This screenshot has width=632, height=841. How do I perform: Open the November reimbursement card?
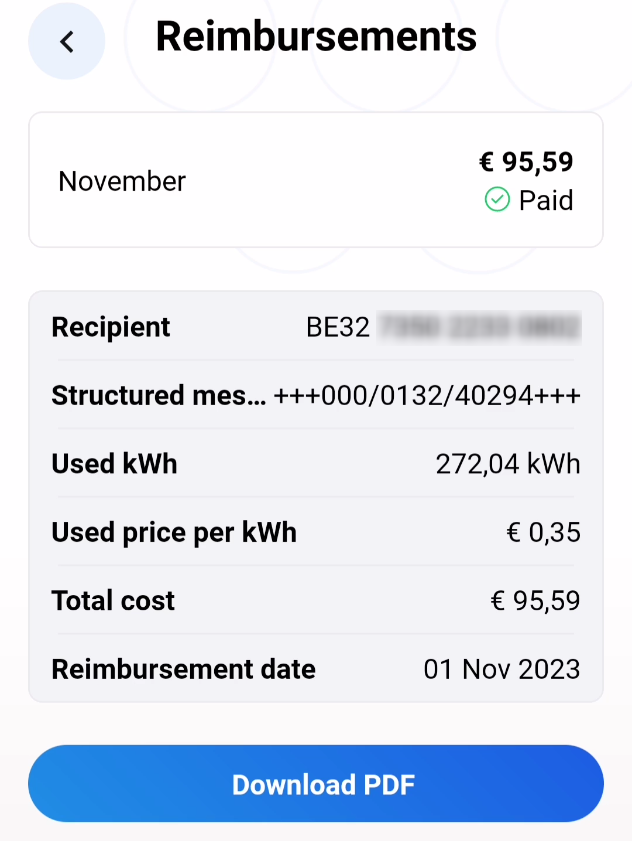(x=315, y=180)
